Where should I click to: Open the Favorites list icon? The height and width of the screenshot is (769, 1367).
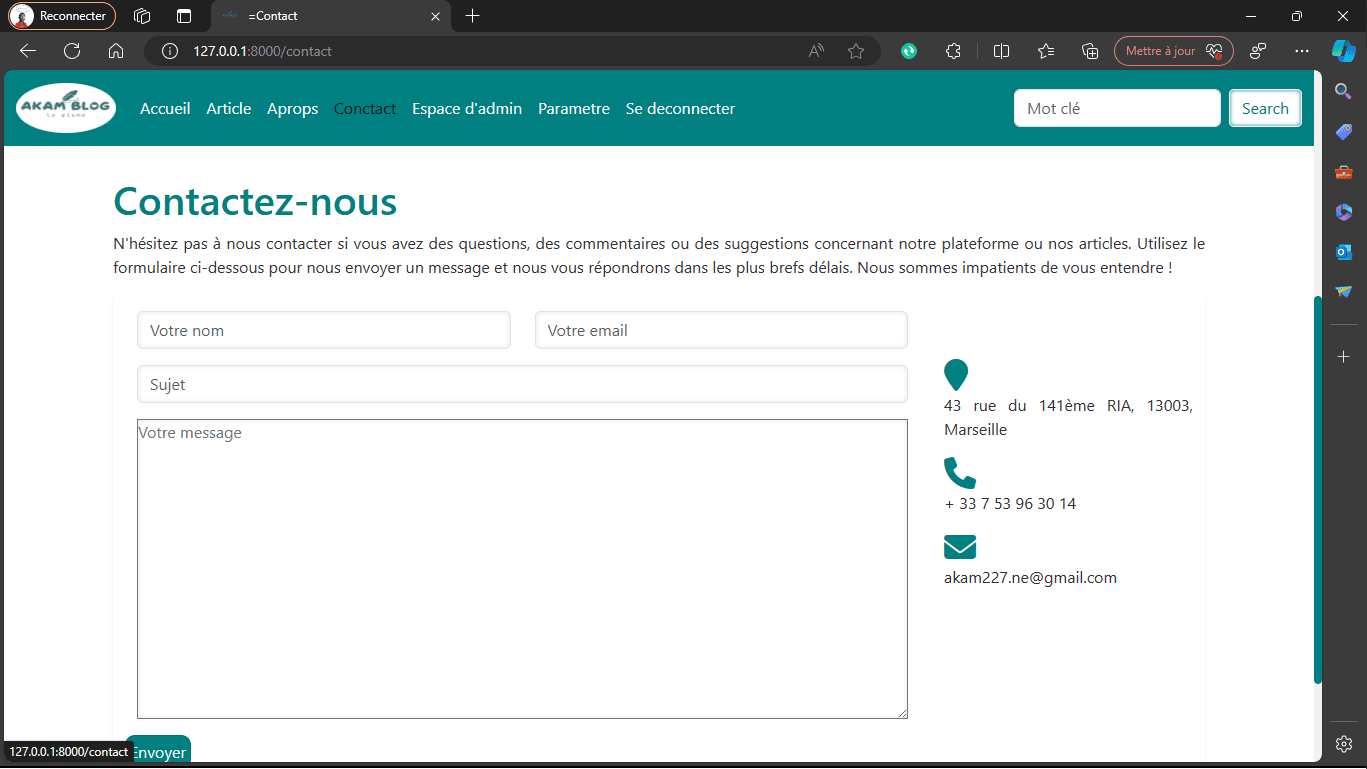point(1046,51)
